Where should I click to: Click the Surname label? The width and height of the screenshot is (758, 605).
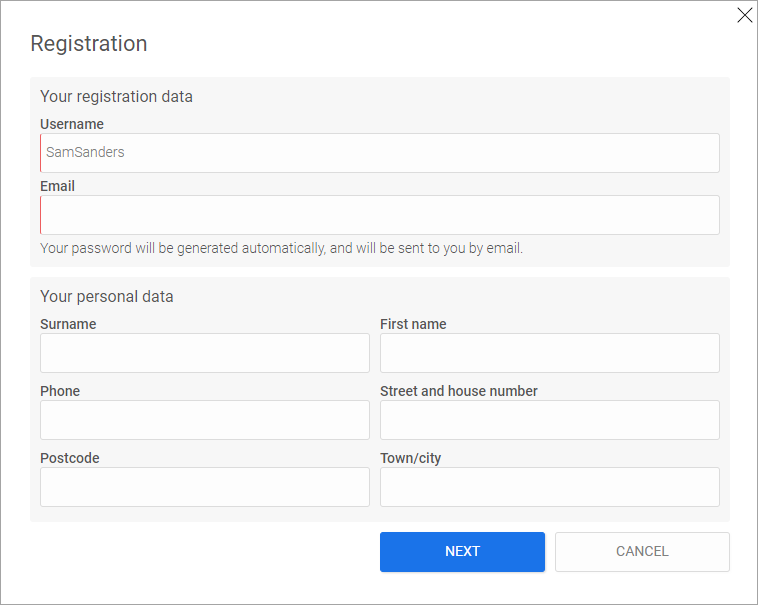pyautogui.click(x=68, y=324)
